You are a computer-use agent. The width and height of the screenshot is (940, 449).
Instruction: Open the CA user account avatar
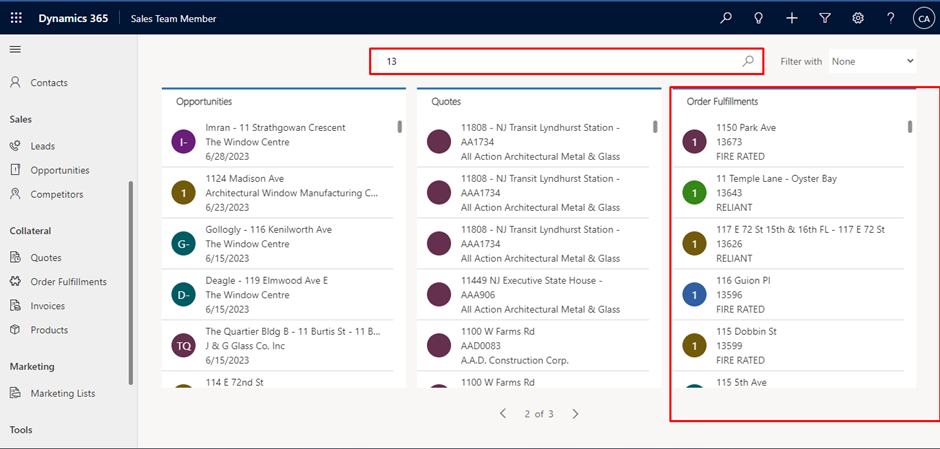click(922, 18)
